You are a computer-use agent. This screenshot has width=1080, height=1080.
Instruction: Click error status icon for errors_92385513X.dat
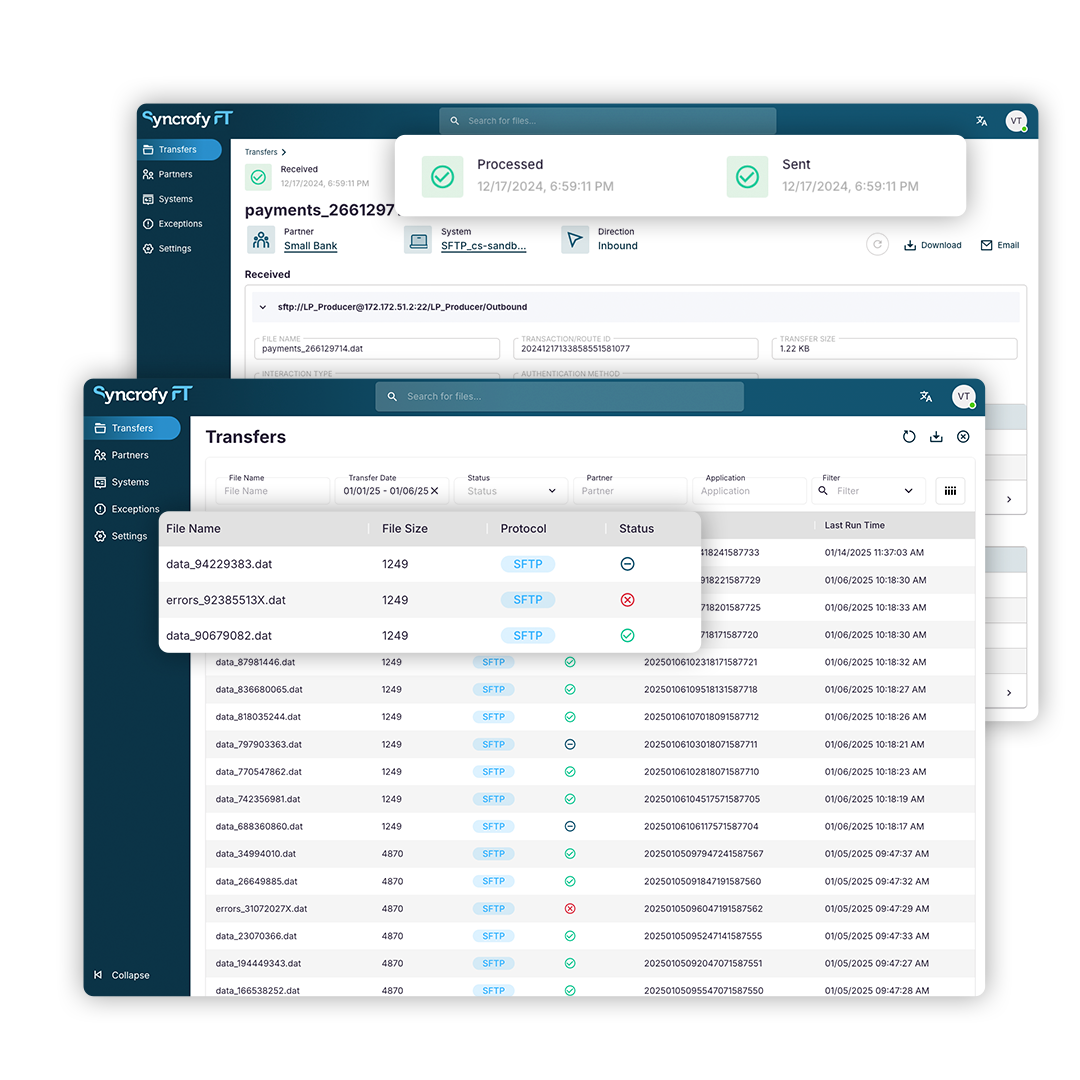pos(627,600)
